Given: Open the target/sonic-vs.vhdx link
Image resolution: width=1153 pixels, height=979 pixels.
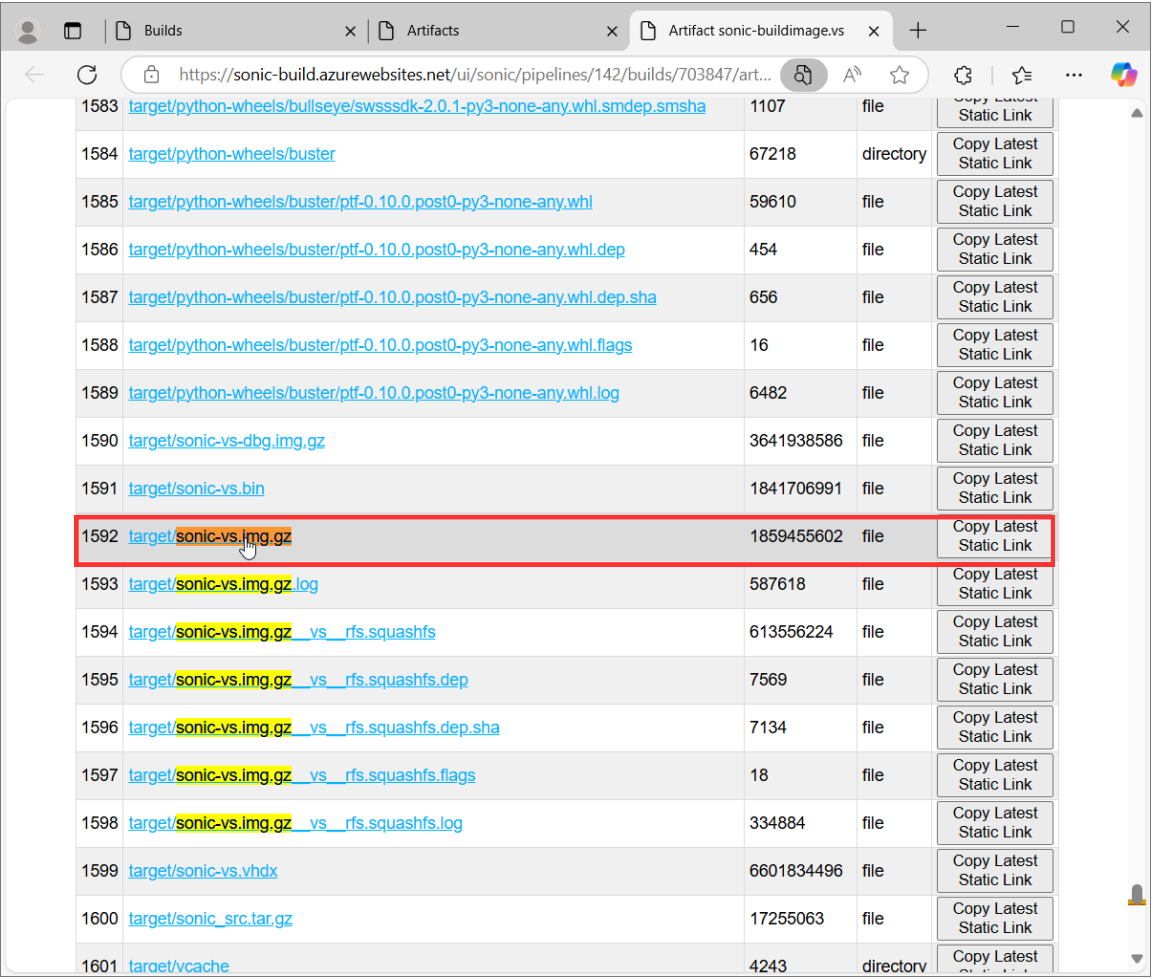Looking at the screenshot, I should point(203,871).
